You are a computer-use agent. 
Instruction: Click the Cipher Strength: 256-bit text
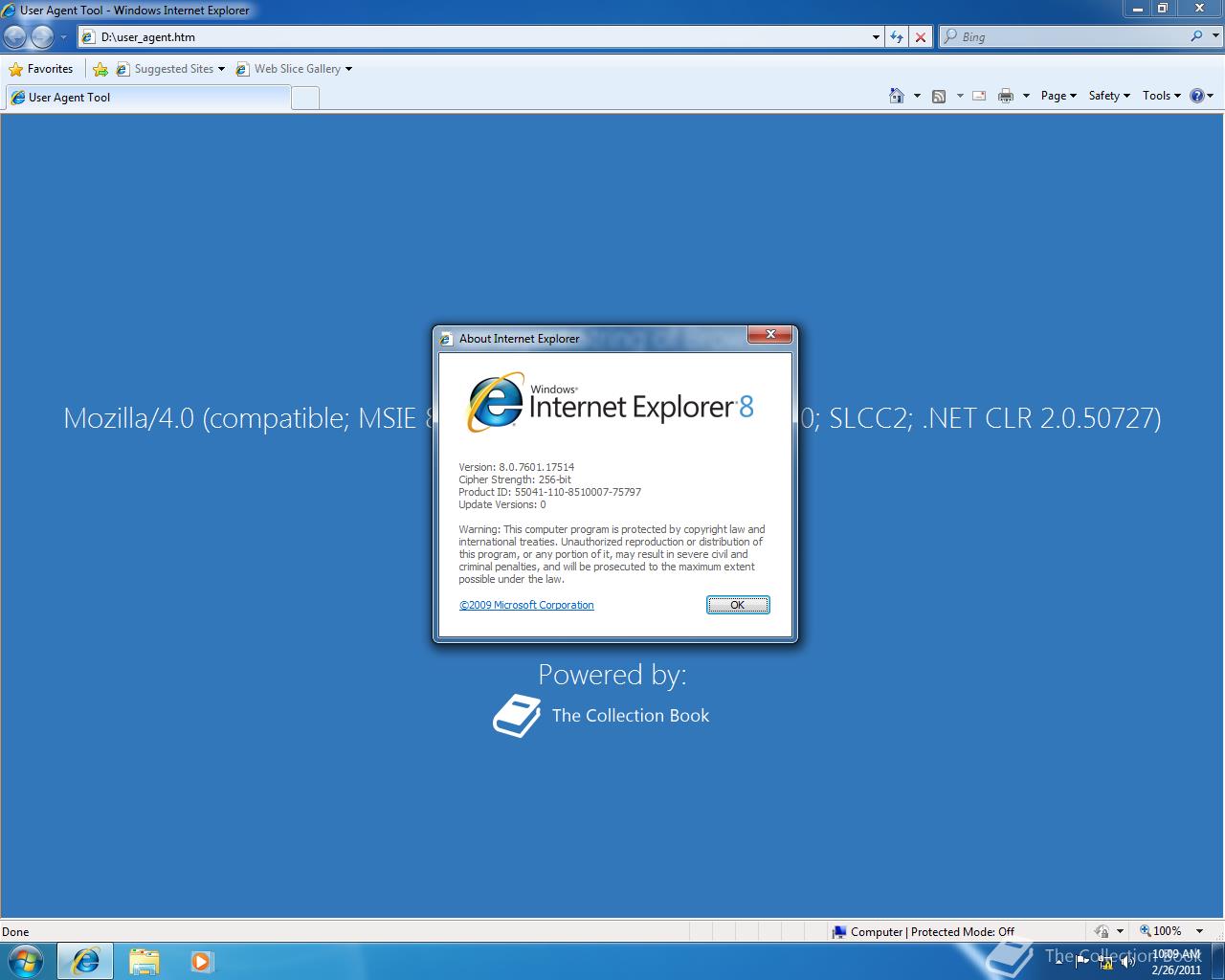(515, 479)
